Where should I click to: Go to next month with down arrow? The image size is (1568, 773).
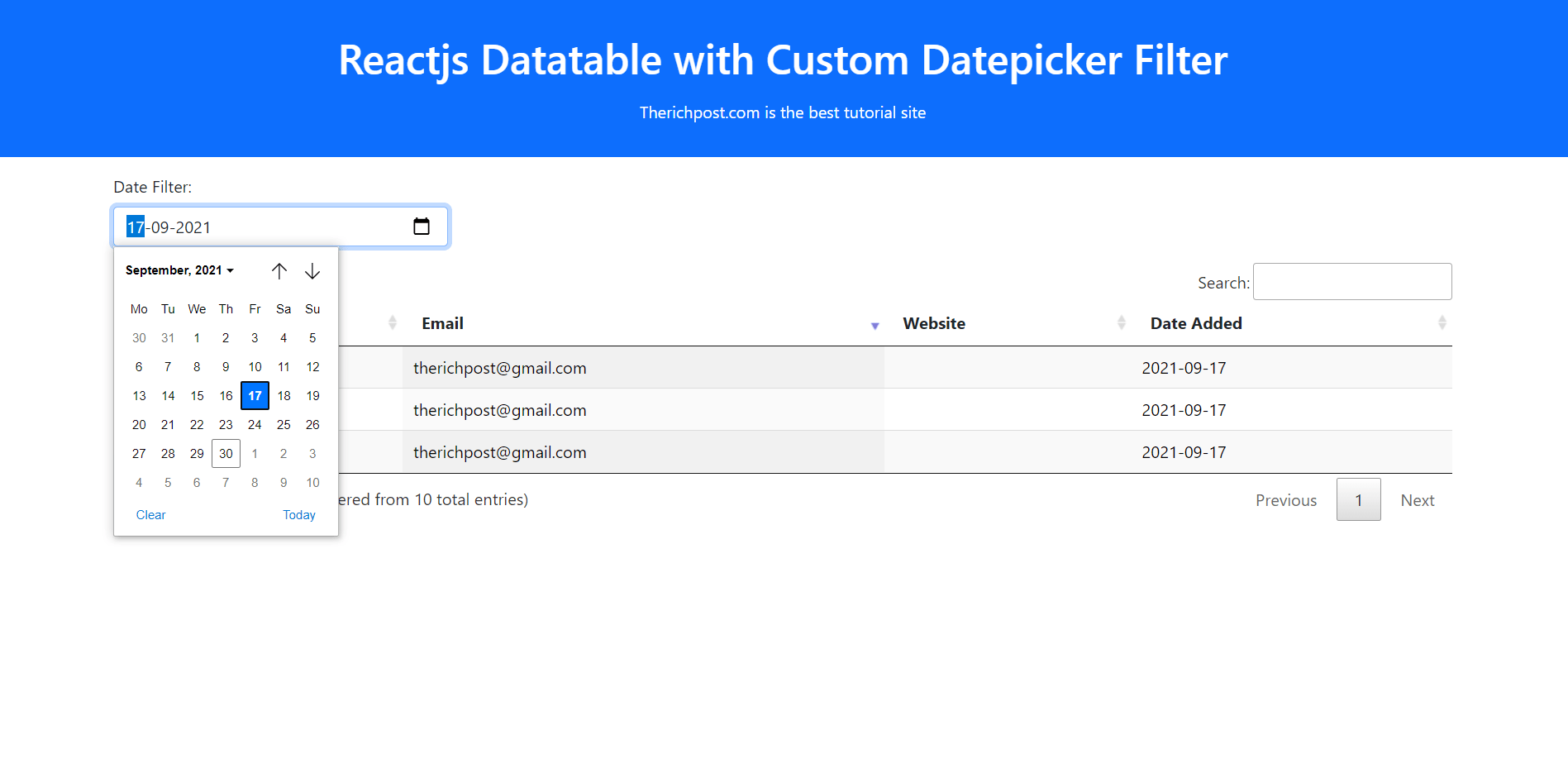coord(312,271)
